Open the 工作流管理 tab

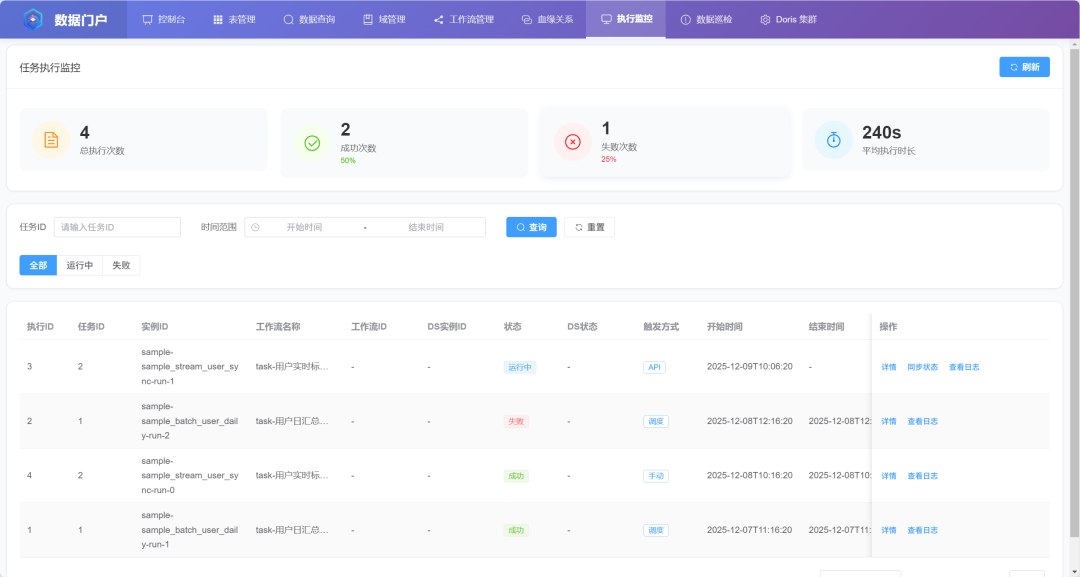click(464, 19)
